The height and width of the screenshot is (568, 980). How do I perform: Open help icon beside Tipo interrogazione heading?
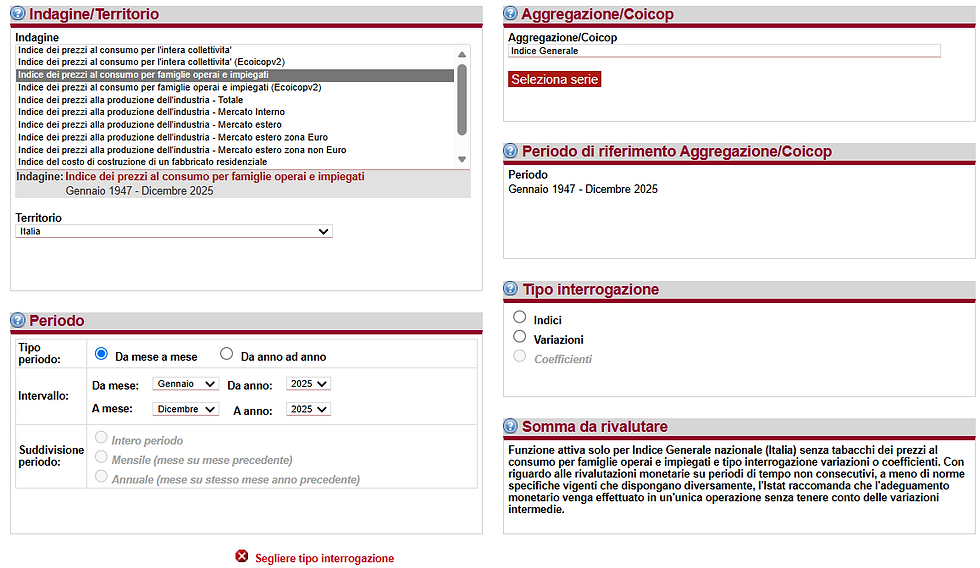[x=511, y=289]
